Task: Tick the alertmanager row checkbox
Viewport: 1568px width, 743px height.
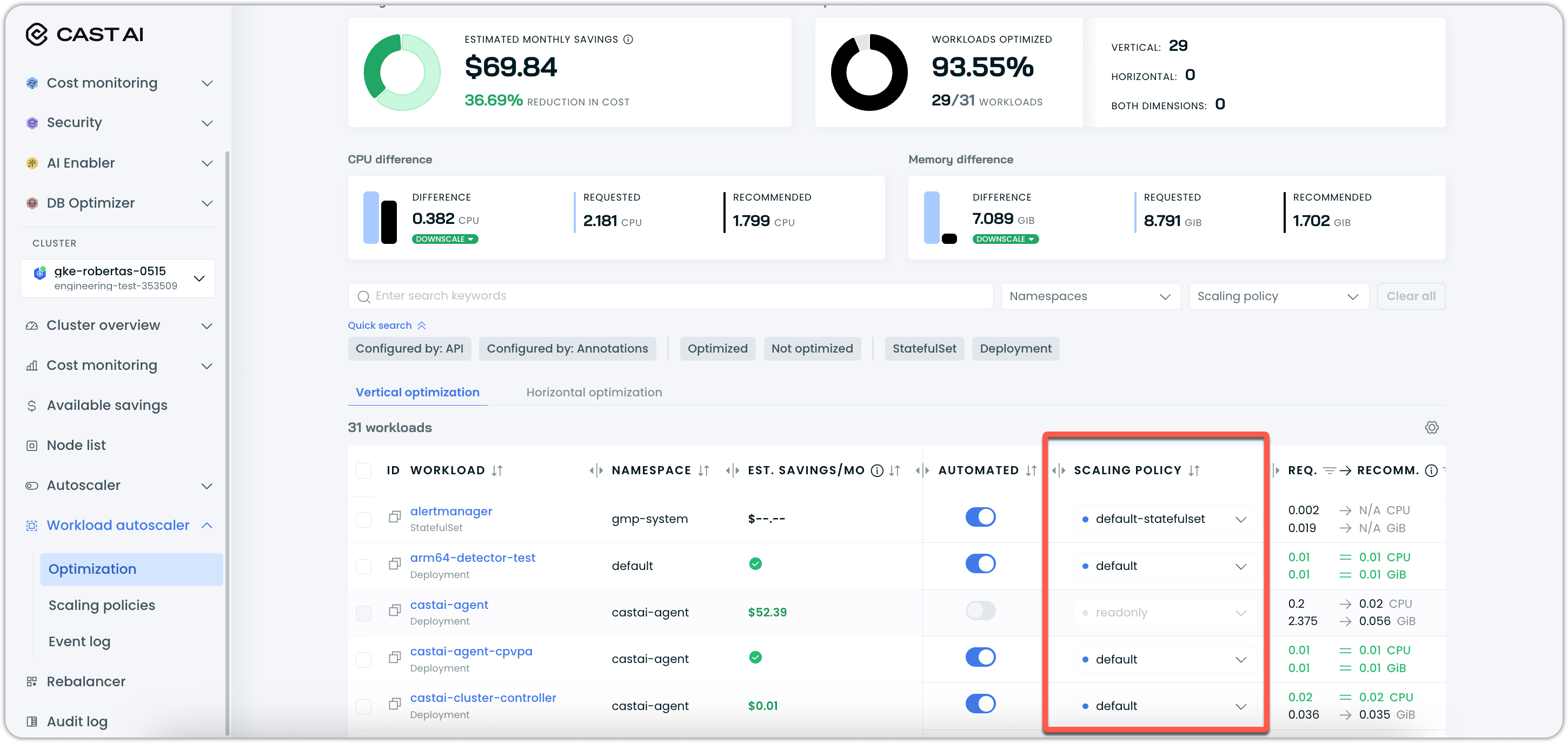Action: point(363,520)
